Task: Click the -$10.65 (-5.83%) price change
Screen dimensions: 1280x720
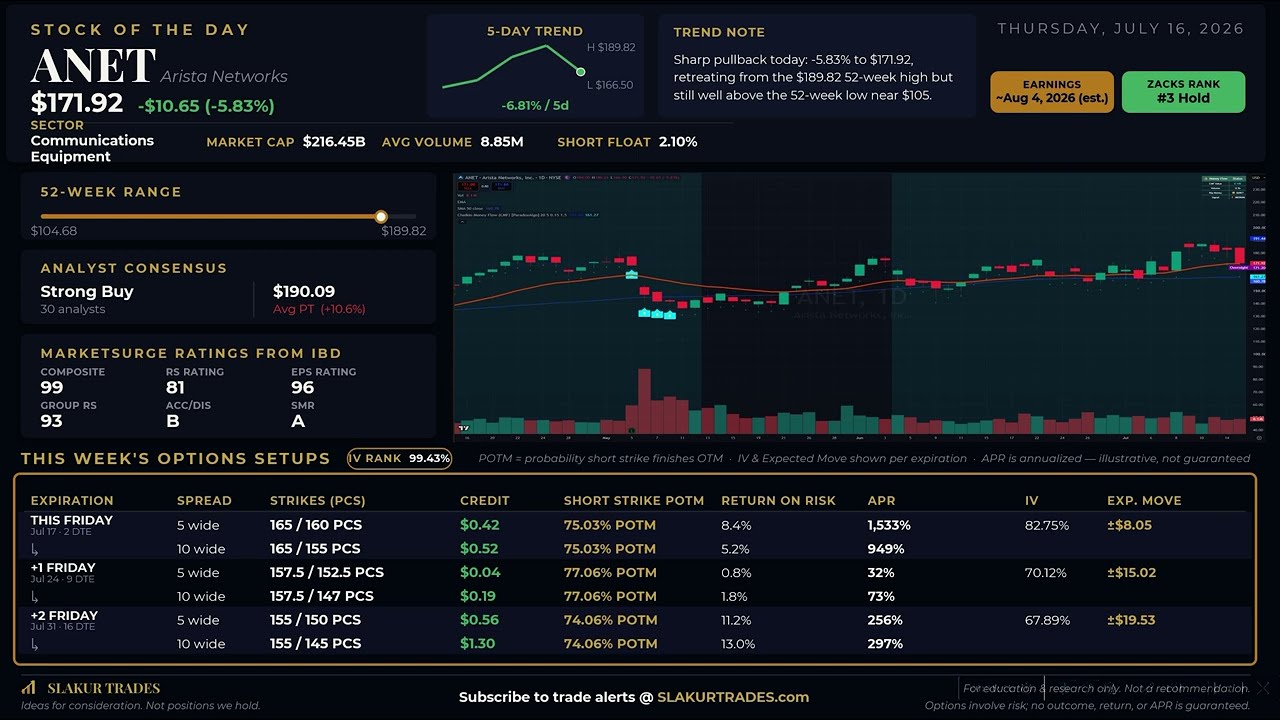Action: (206, 105)
